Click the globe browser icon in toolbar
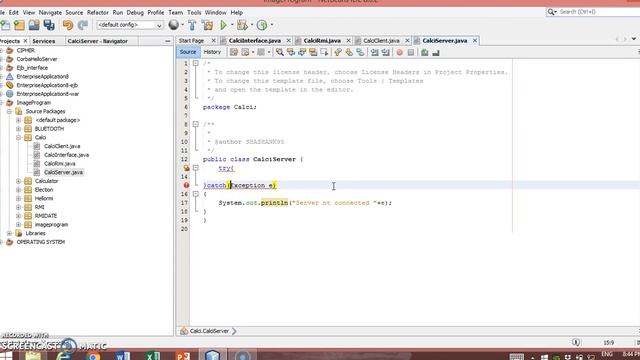Viewport: 640px width, 360px height. (173, 25)
